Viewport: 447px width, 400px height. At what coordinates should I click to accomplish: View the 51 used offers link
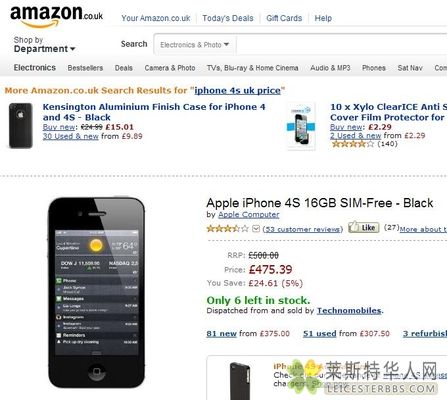point(319,334)
